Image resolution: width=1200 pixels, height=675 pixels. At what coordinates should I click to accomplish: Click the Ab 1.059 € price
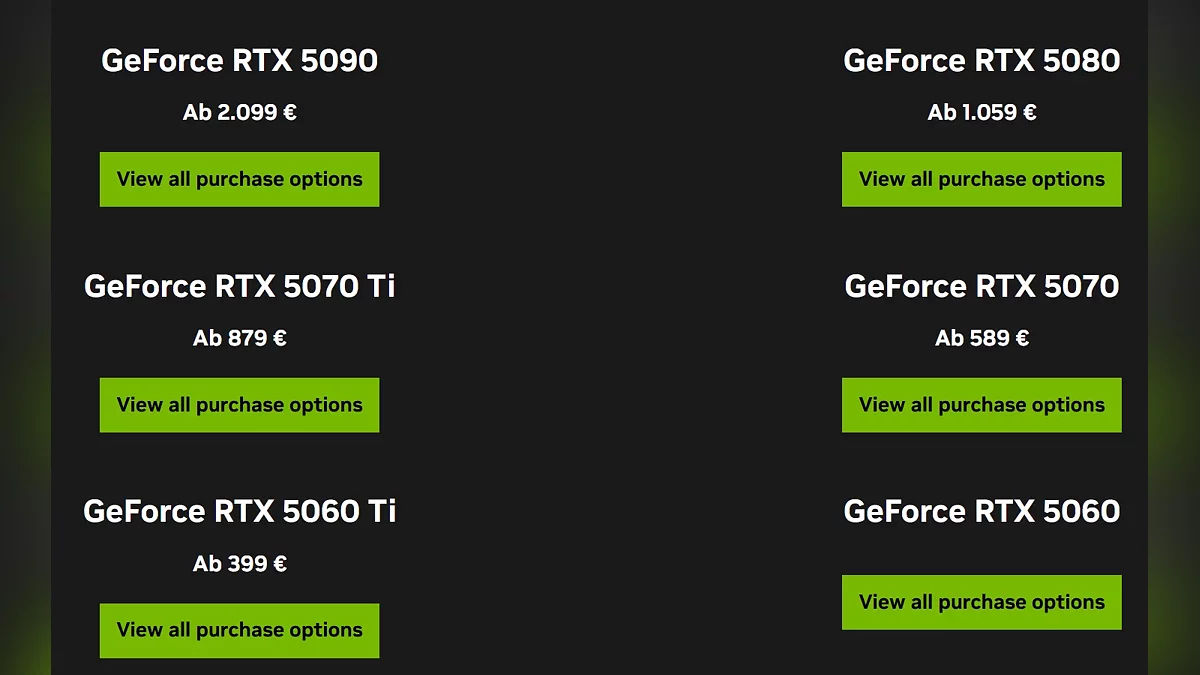pos(981,113)
